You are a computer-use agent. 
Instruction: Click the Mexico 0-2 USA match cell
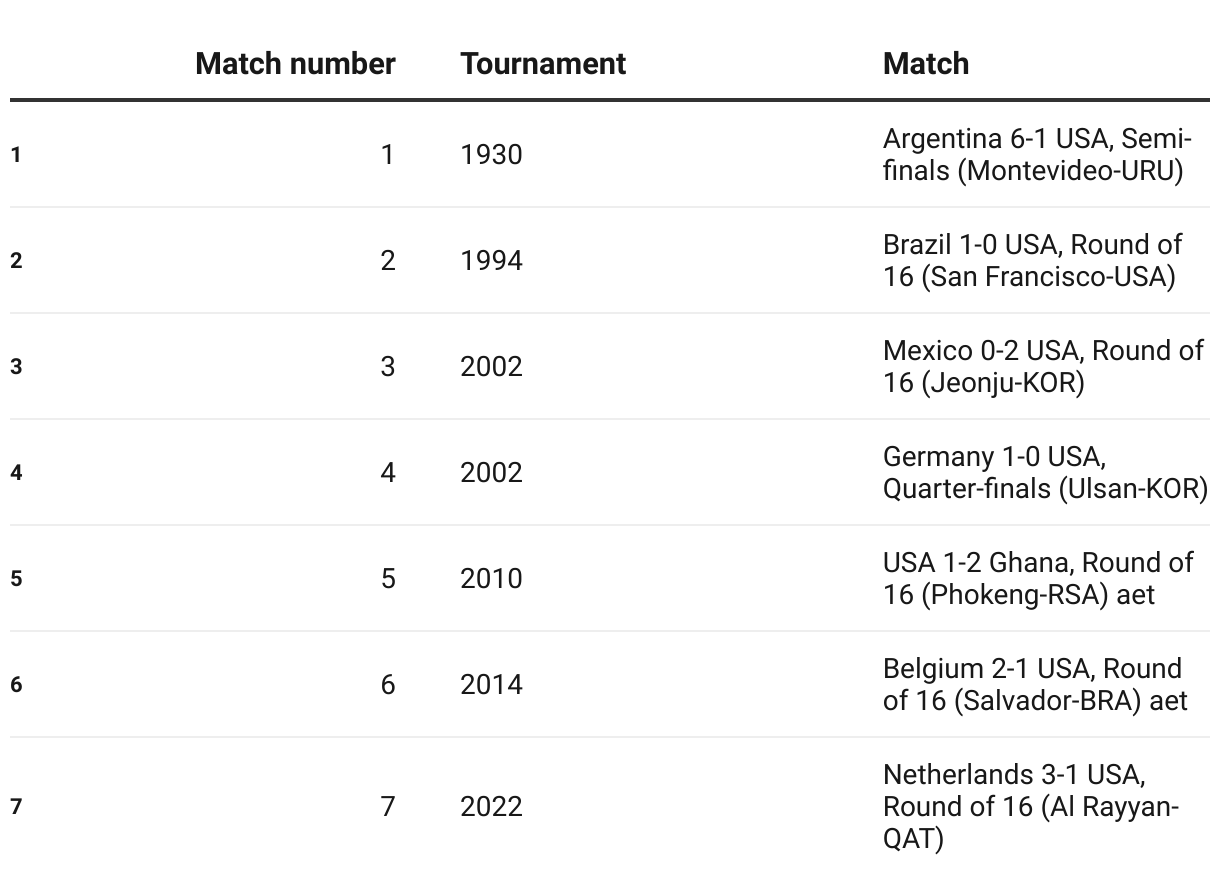click(x=1043, y=367)
